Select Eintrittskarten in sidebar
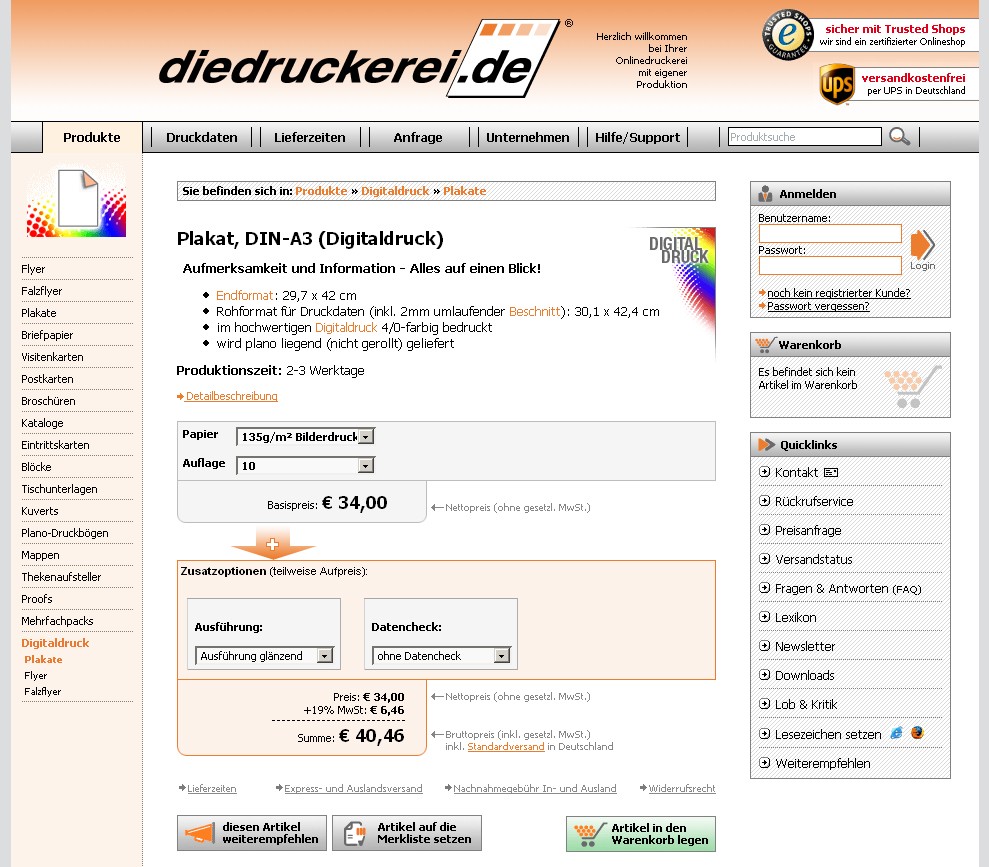 pyautogui.click(x=56, y=445)
